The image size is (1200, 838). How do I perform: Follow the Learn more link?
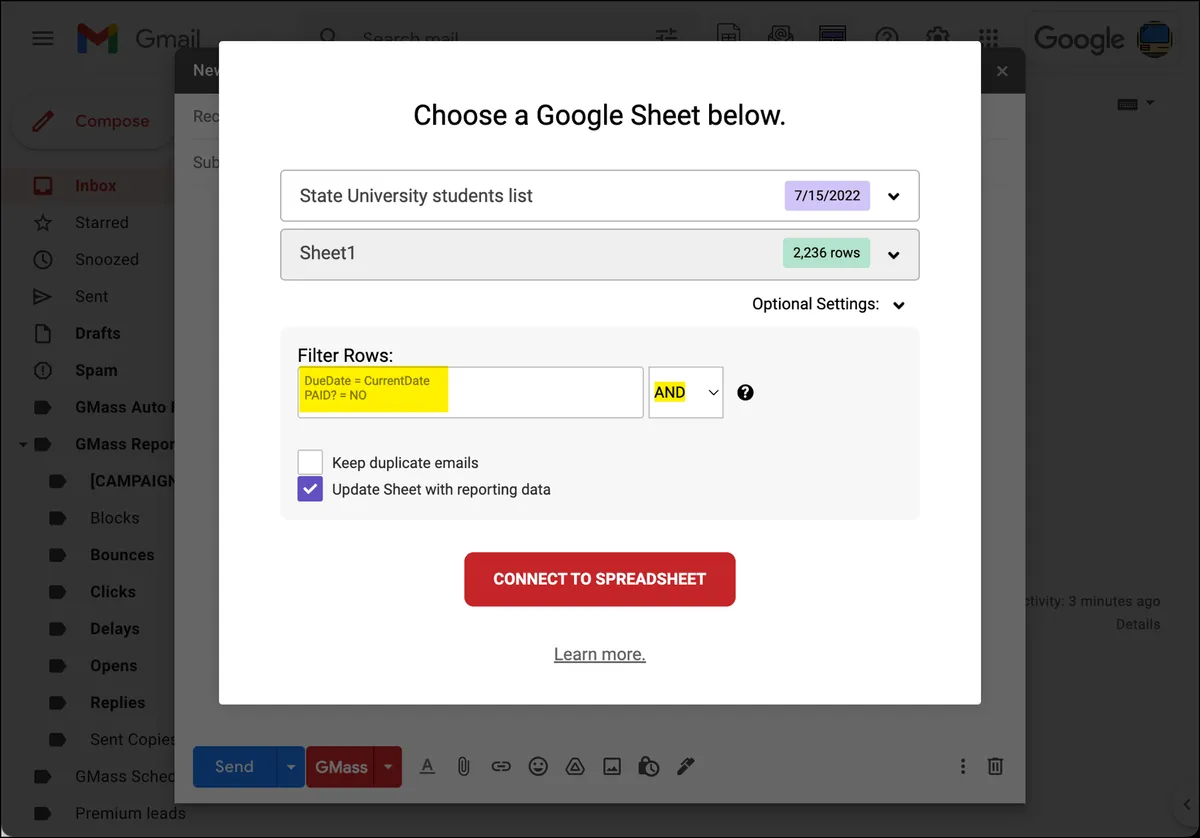600,654
